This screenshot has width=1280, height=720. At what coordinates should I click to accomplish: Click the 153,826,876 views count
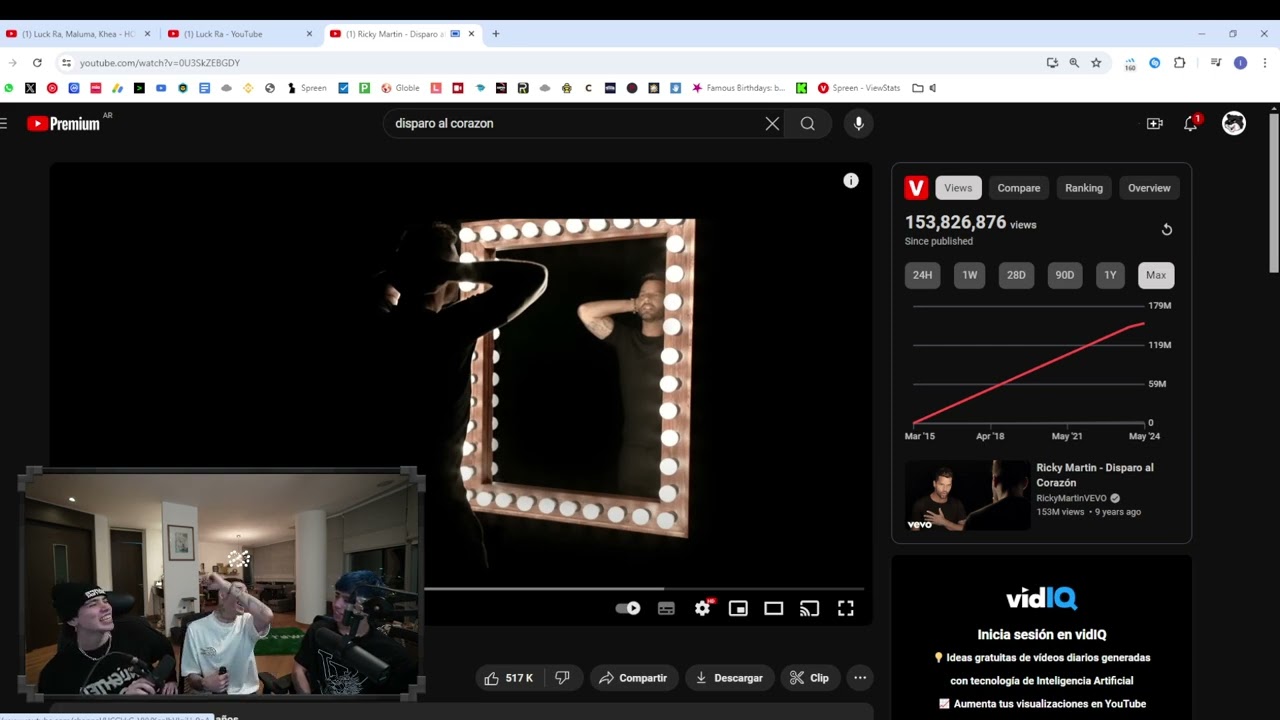click(955, 223)
